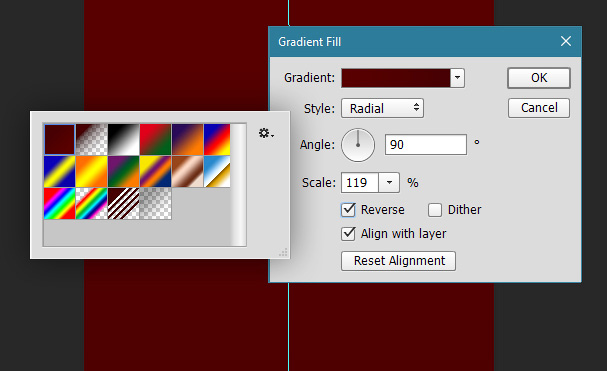Click the Reset Alignment button
The height and width of the screenshot is (371, 607).
click(x=398, y=261)
